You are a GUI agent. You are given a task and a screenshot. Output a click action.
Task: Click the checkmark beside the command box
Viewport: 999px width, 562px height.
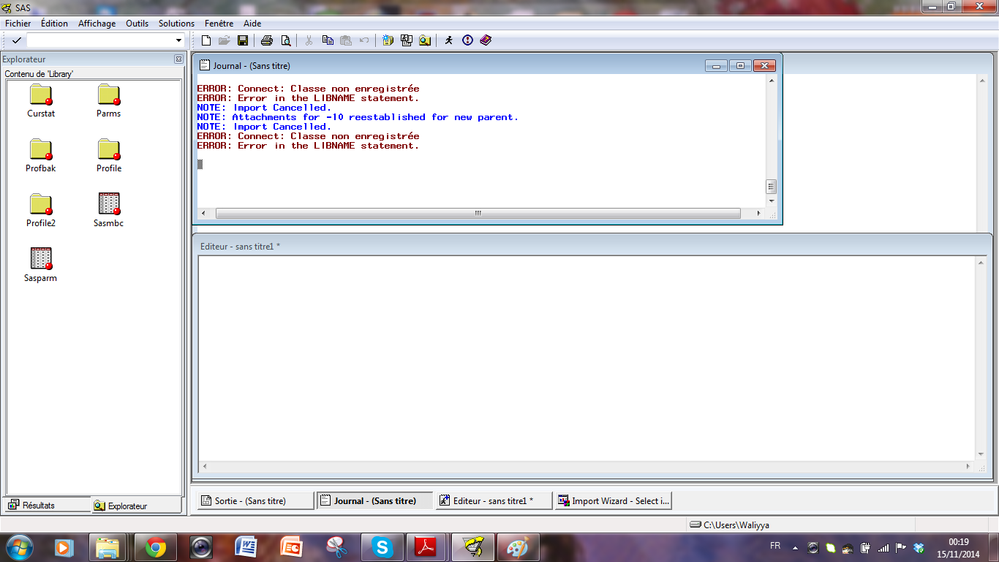[17, 40]
